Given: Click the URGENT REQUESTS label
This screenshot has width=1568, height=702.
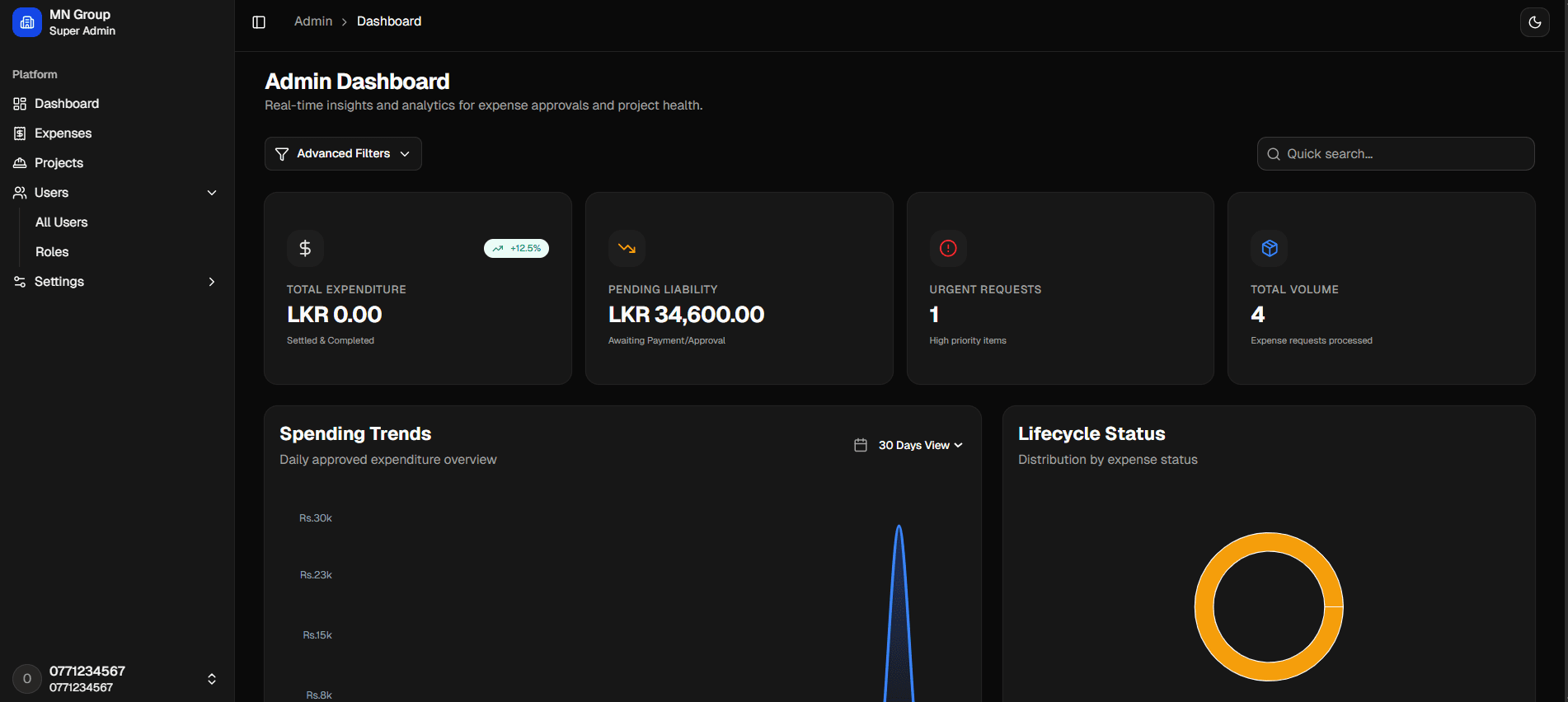Looking at the screenshot, I should (x=985, y=290).
